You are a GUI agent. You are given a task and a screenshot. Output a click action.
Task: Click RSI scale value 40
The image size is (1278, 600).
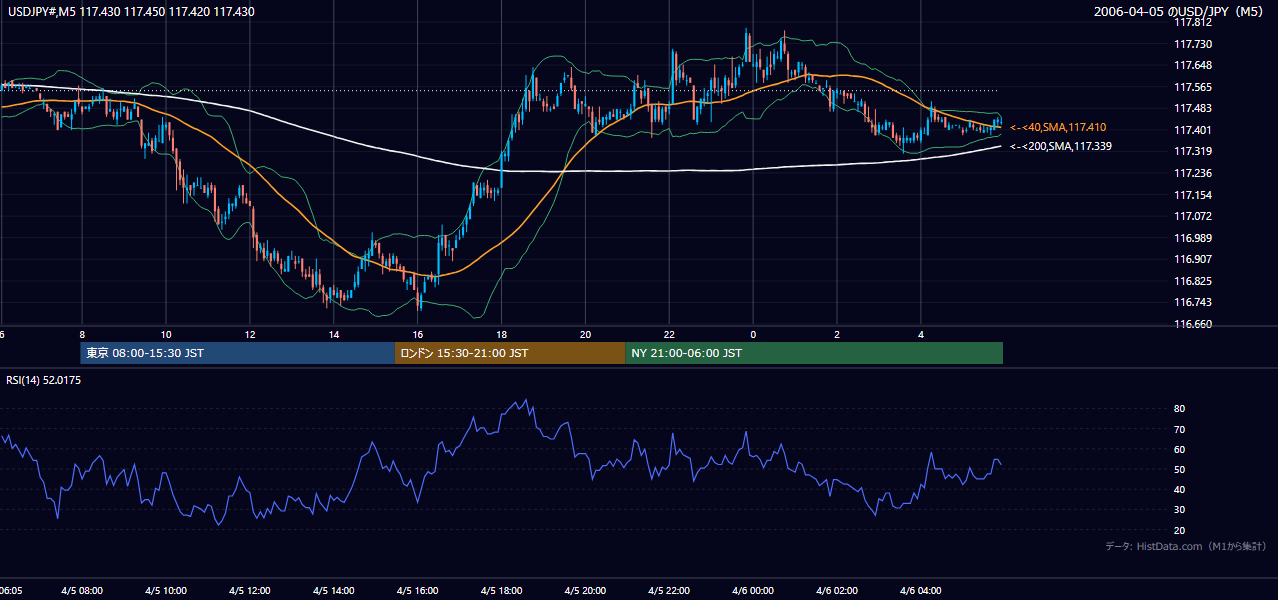point(1179,489)
